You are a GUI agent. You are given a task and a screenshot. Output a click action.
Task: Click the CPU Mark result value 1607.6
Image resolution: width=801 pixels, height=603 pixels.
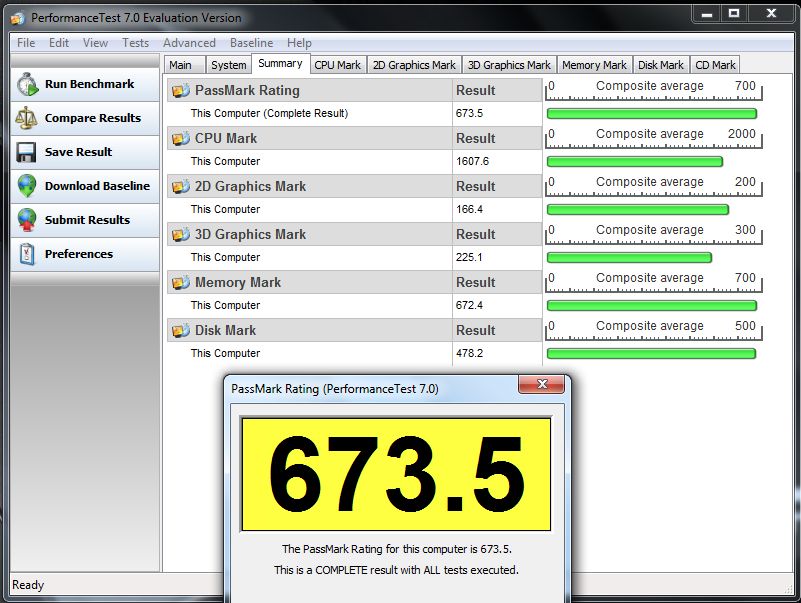(473, 161)
